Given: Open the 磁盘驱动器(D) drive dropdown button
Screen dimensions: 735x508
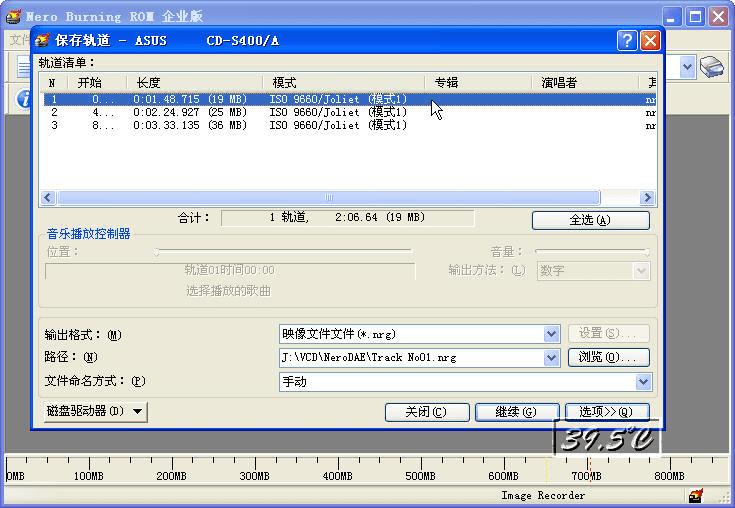Looking at the screenshot, I should [x=96, y=411].
